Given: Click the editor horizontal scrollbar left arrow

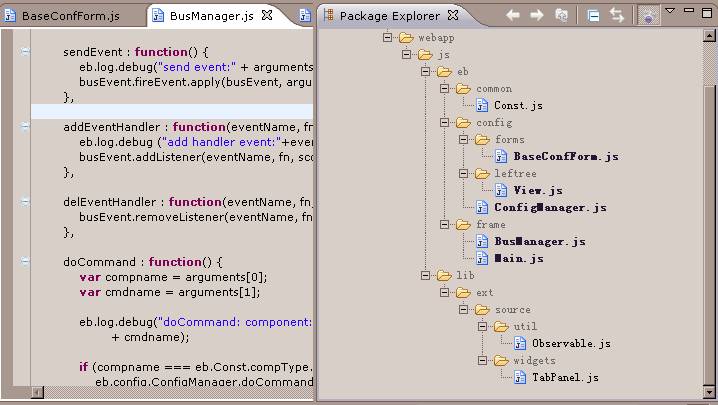Looking at the screenshot, I should click(38, 392).
